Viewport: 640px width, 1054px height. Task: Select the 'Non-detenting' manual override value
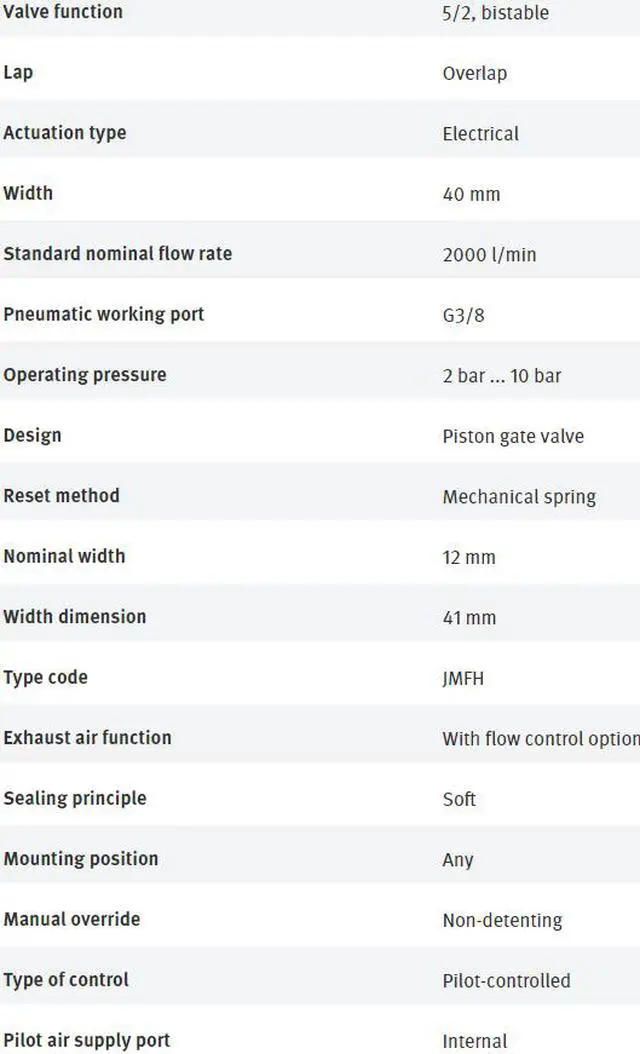click(x=502, y=920)
